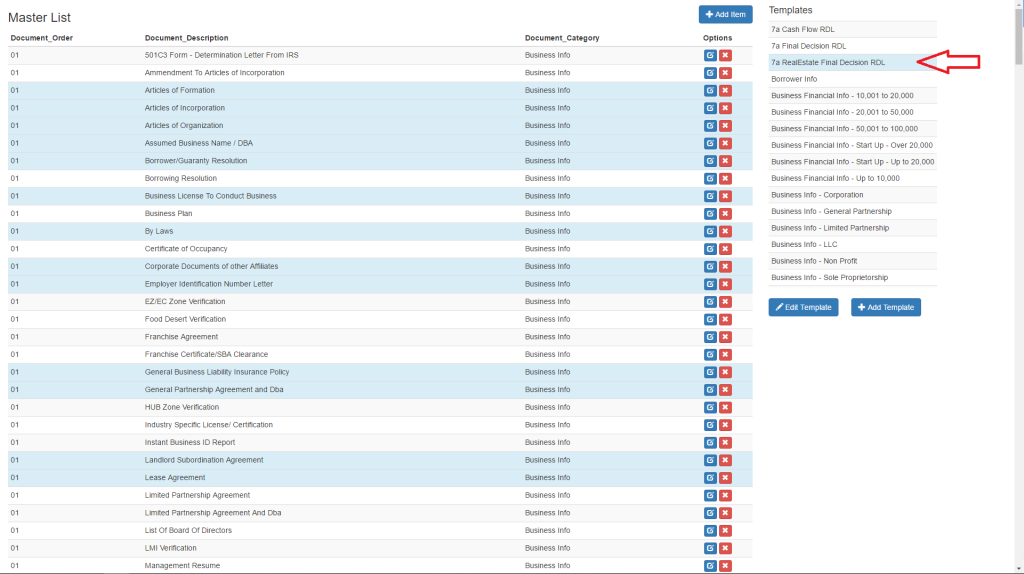
Task: Delete Corporate Documents of other Affiliates row
Action: coord(725,267)
